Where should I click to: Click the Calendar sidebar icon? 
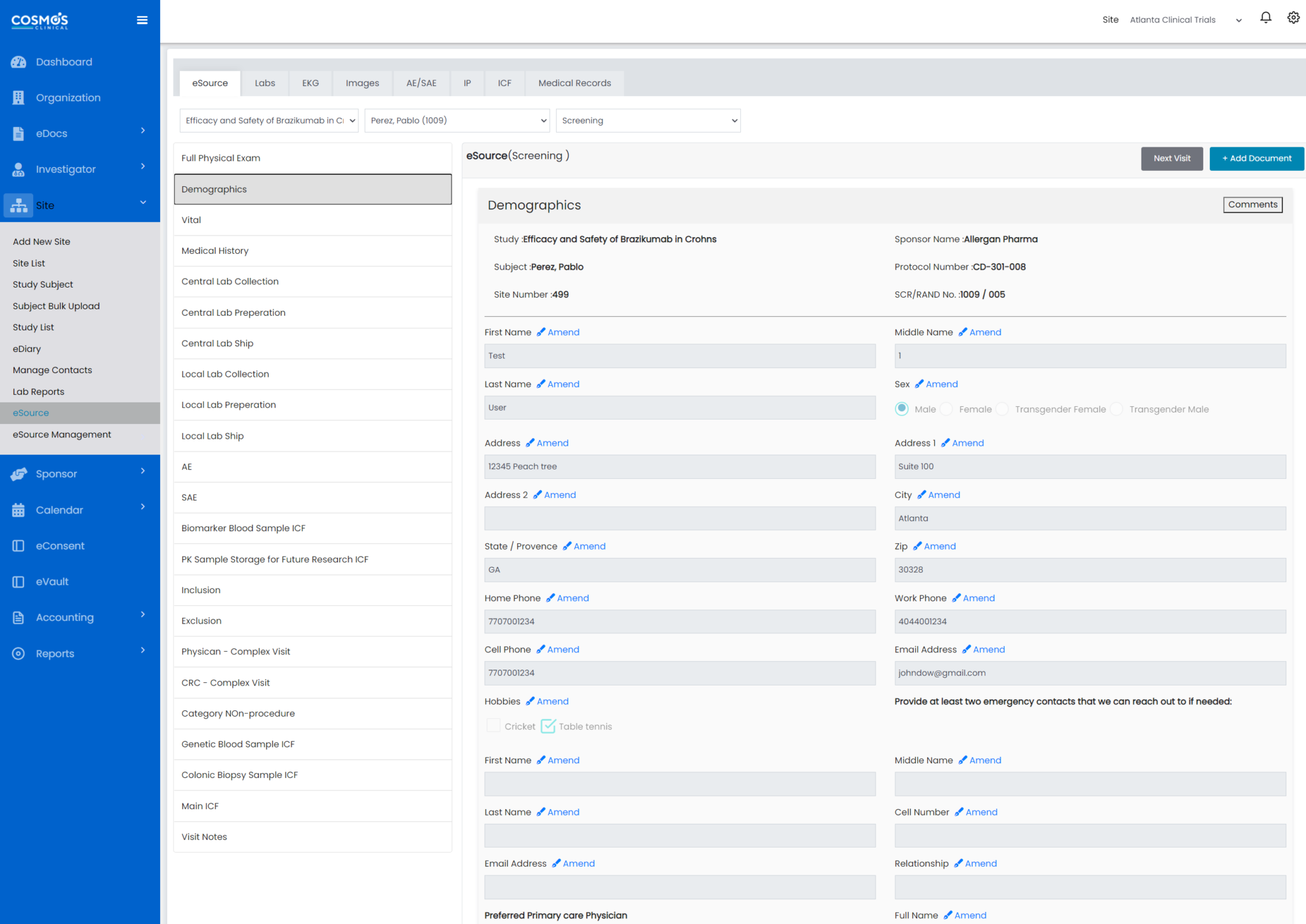(18, 510)
